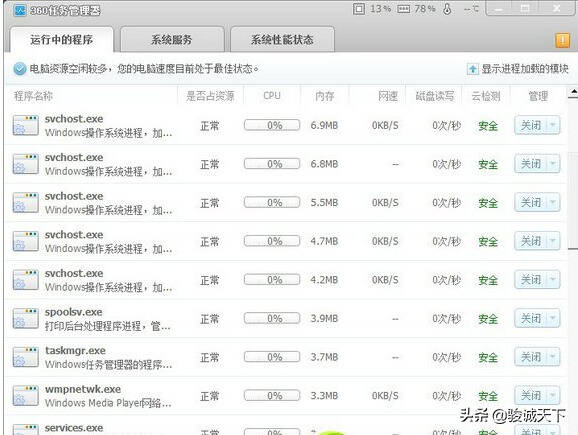The height and width of the screenshot is (435, 578).
Task: Click the process icon of svchost.exe 6.8MB
Action: (x=25, y=164)
